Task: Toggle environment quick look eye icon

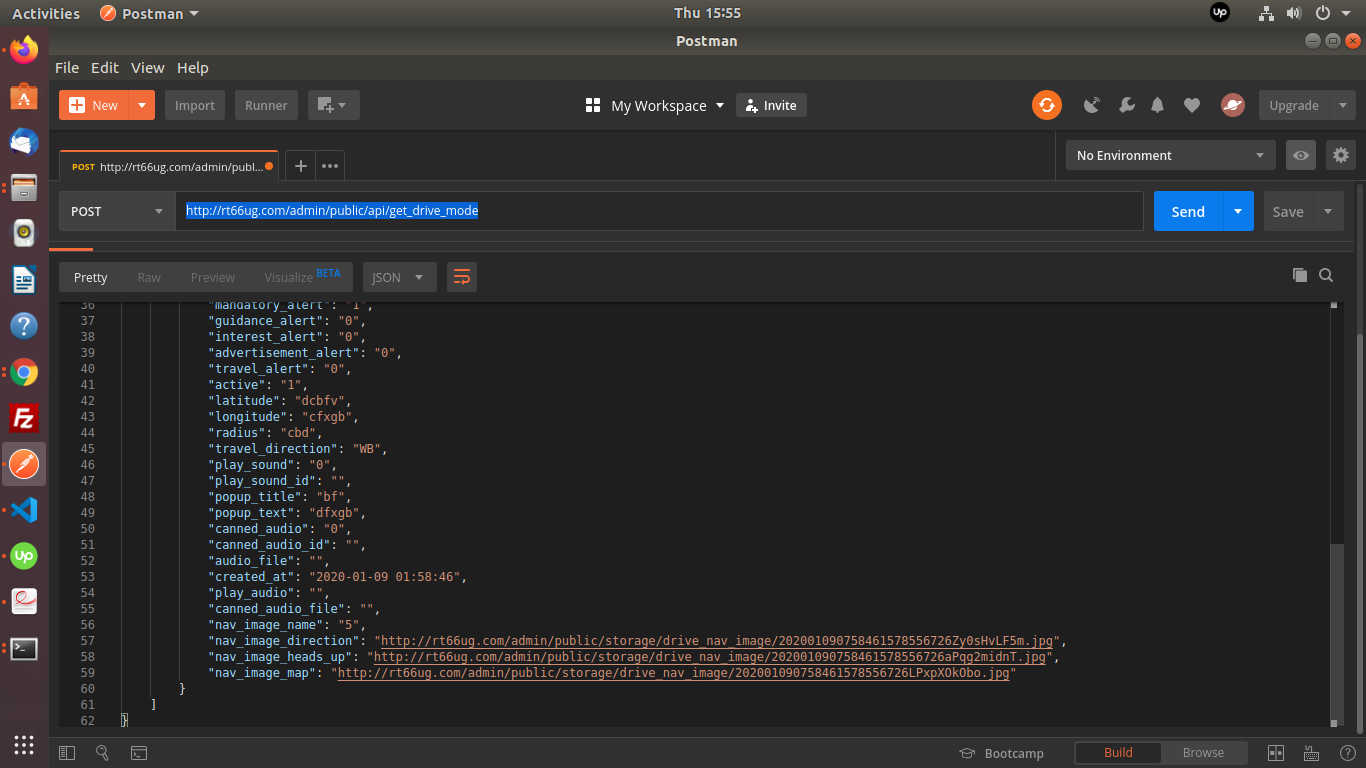Action: 1300,155
